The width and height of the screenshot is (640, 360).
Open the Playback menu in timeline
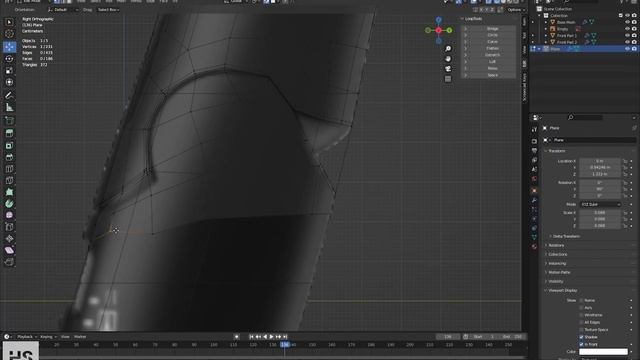pyautogui.click(x=26, y=337)
